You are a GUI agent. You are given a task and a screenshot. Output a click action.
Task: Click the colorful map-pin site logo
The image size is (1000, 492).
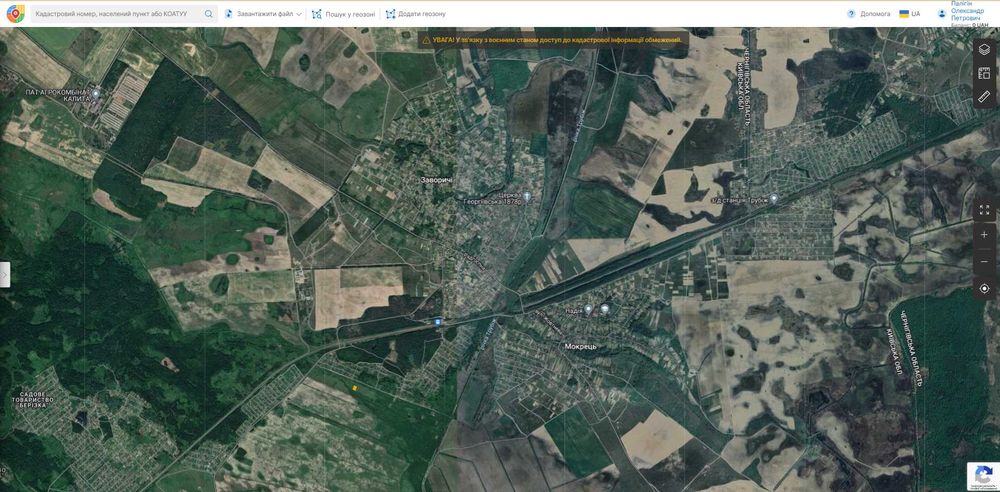15,13
